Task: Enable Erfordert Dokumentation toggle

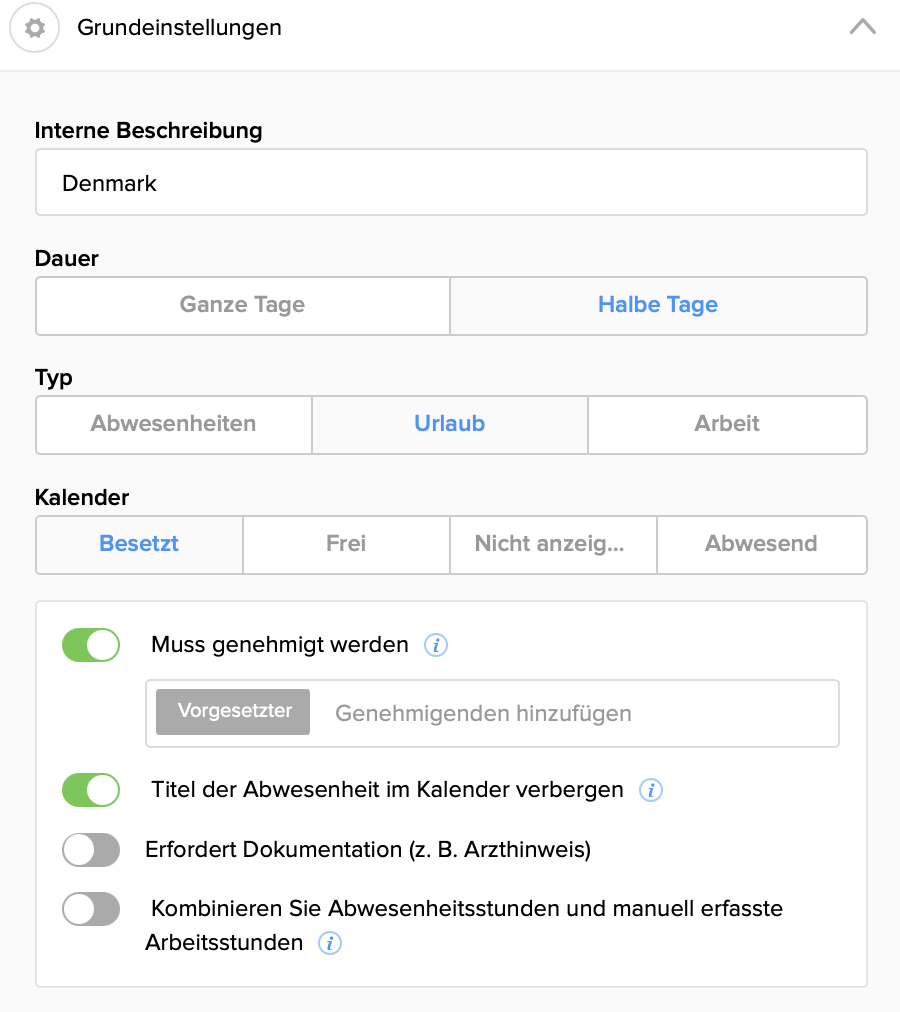Action: (x=91, y=850)
